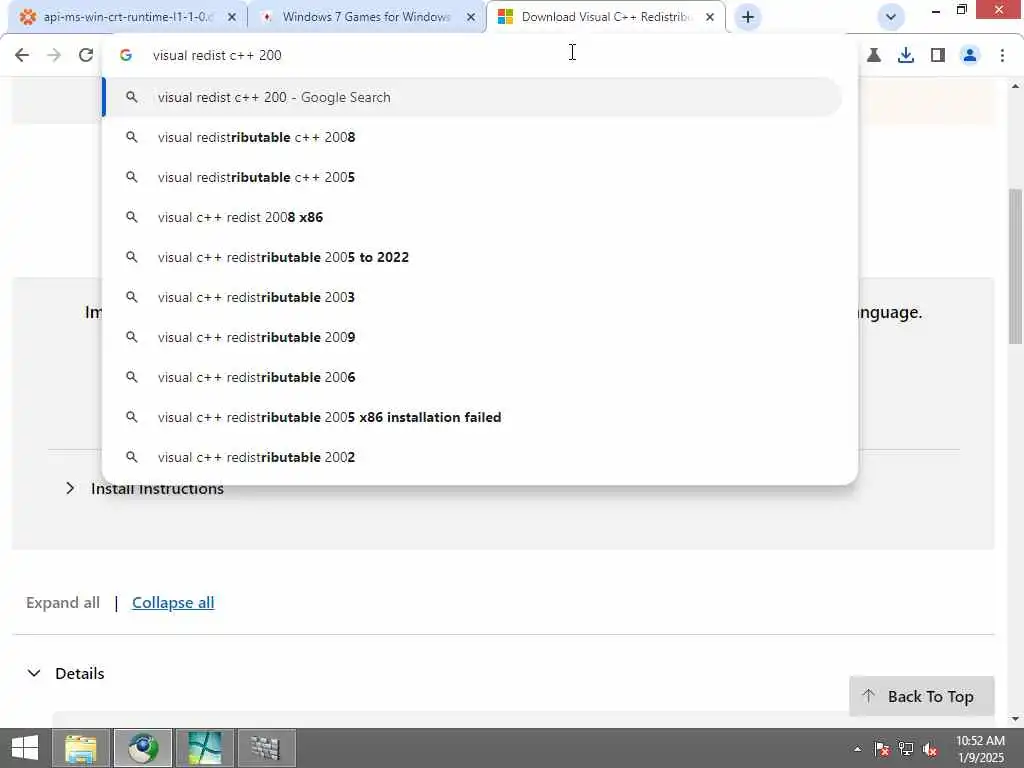This screenshot has height=768, width=1024.
Task: Close the Windows 7 Games tab
Action: point(471,17)
